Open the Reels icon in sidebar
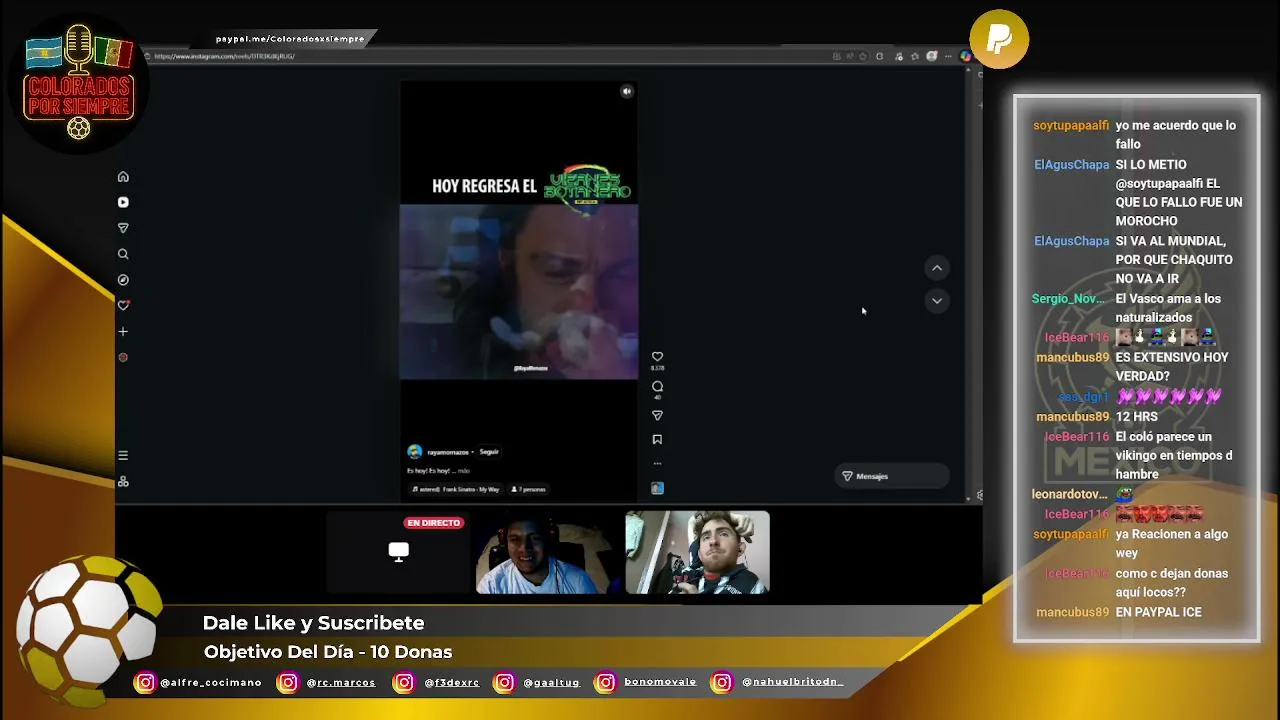The width and height of the screenshot is (1280, 720). coord(123,202)
